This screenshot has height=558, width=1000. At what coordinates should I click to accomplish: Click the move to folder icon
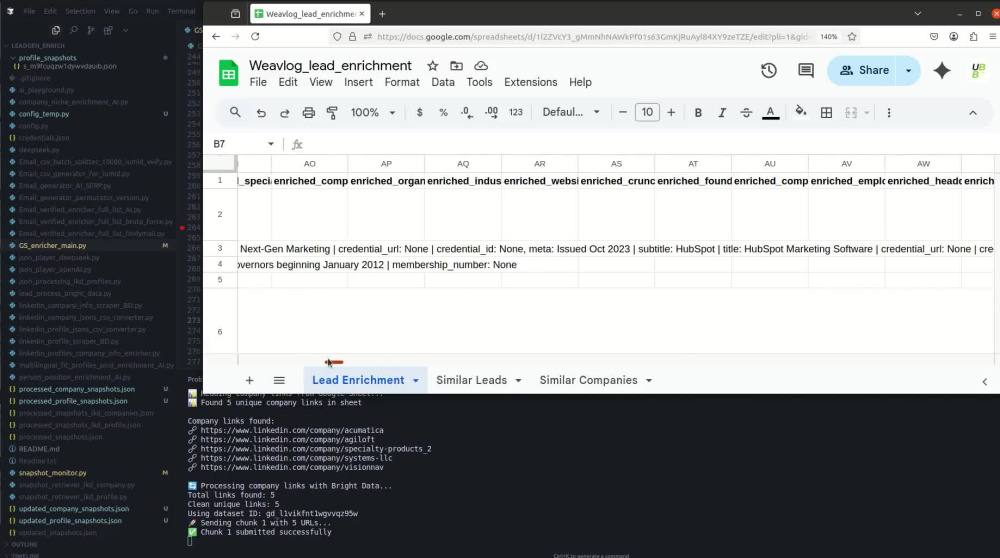(457, 66)
